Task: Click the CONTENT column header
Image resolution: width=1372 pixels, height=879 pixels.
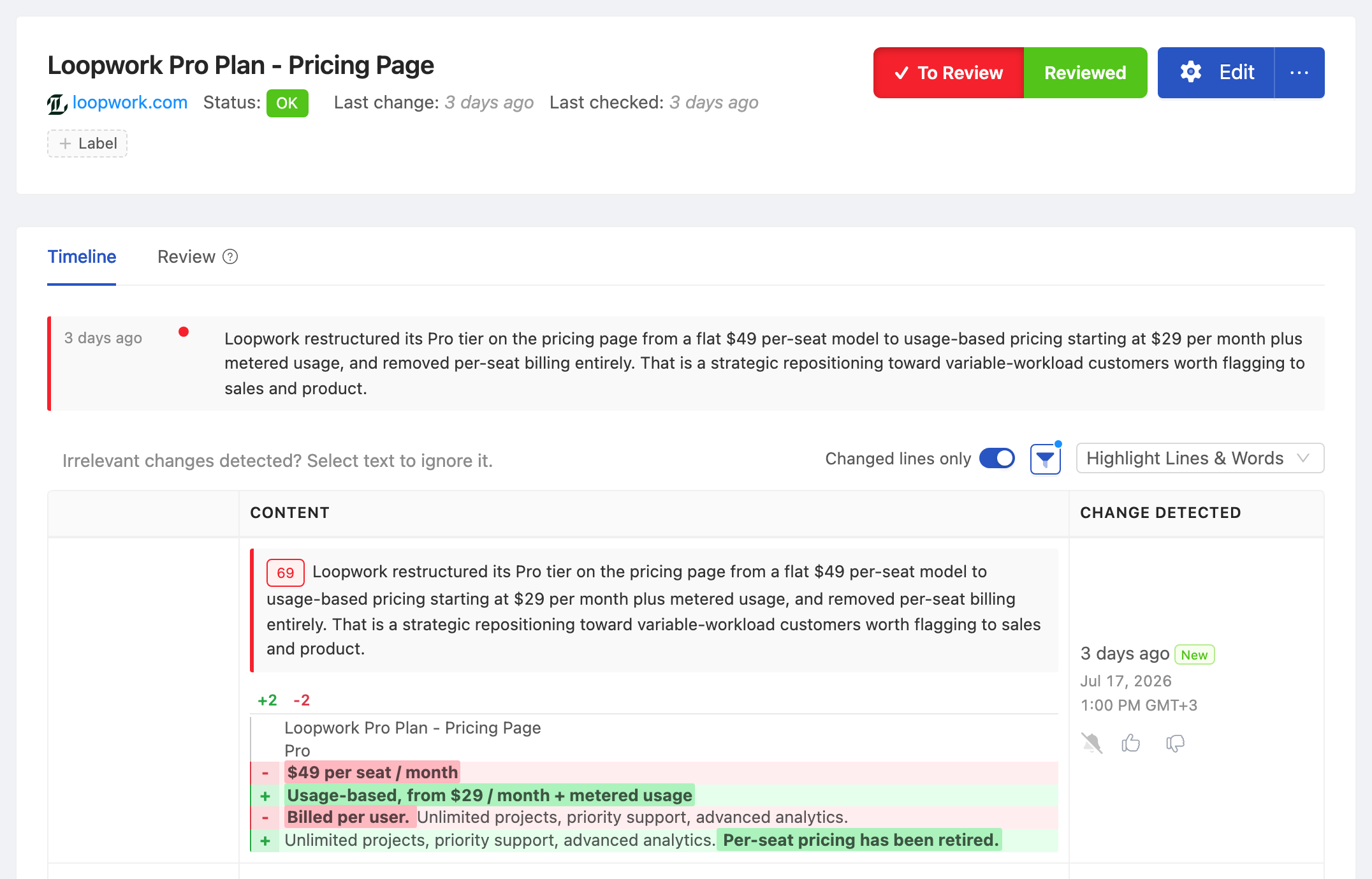Action: pos(289,513)
